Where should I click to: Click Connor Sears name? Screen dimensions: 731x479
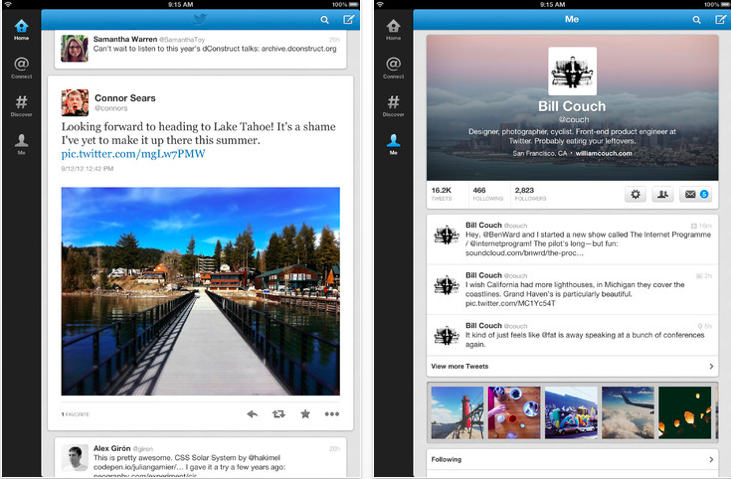click(125, 98)
